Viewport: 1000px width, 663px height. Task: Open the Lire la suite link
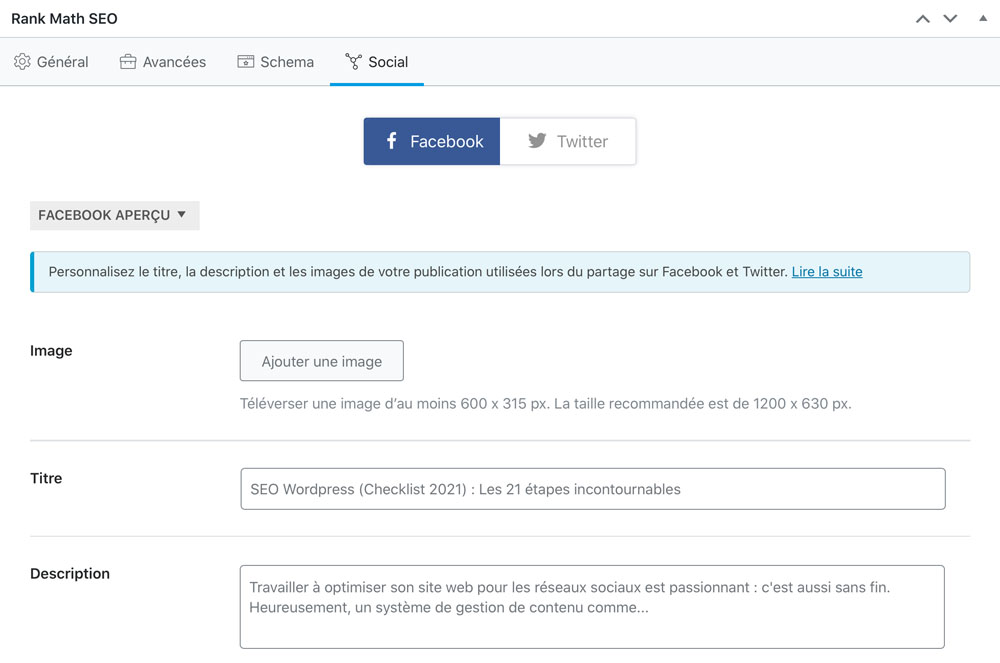click(x=827, y=272)
